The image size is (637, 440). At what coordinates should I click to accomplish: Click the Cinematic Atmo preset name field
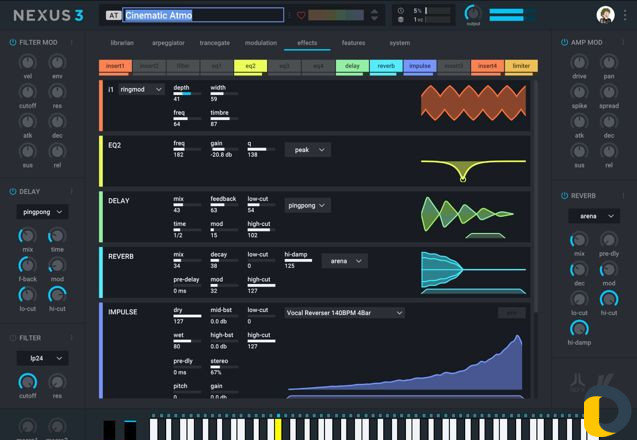[203, 15]
